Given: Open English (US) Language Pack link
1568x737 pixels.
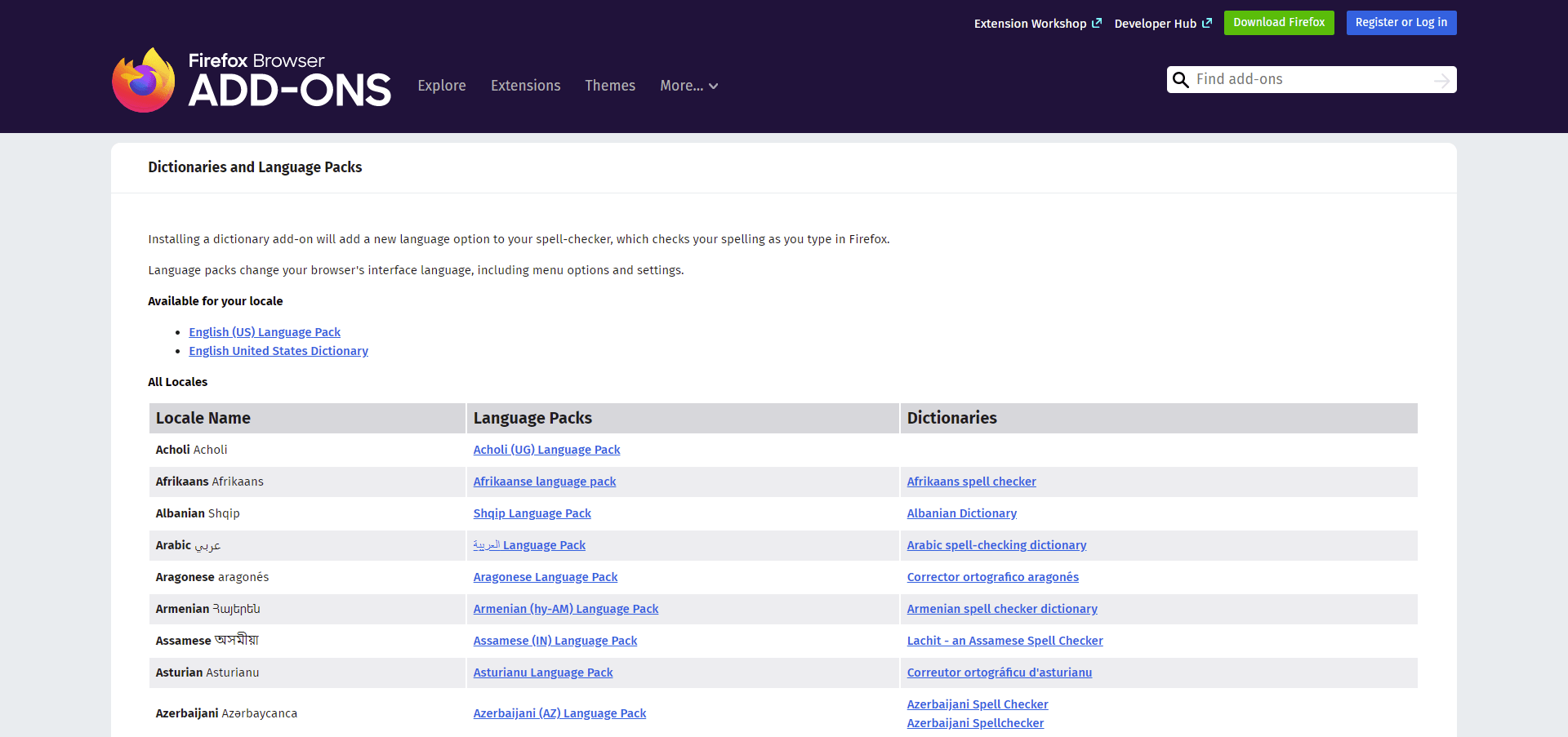Looking at the screenshot, I should tap(265, 332).
